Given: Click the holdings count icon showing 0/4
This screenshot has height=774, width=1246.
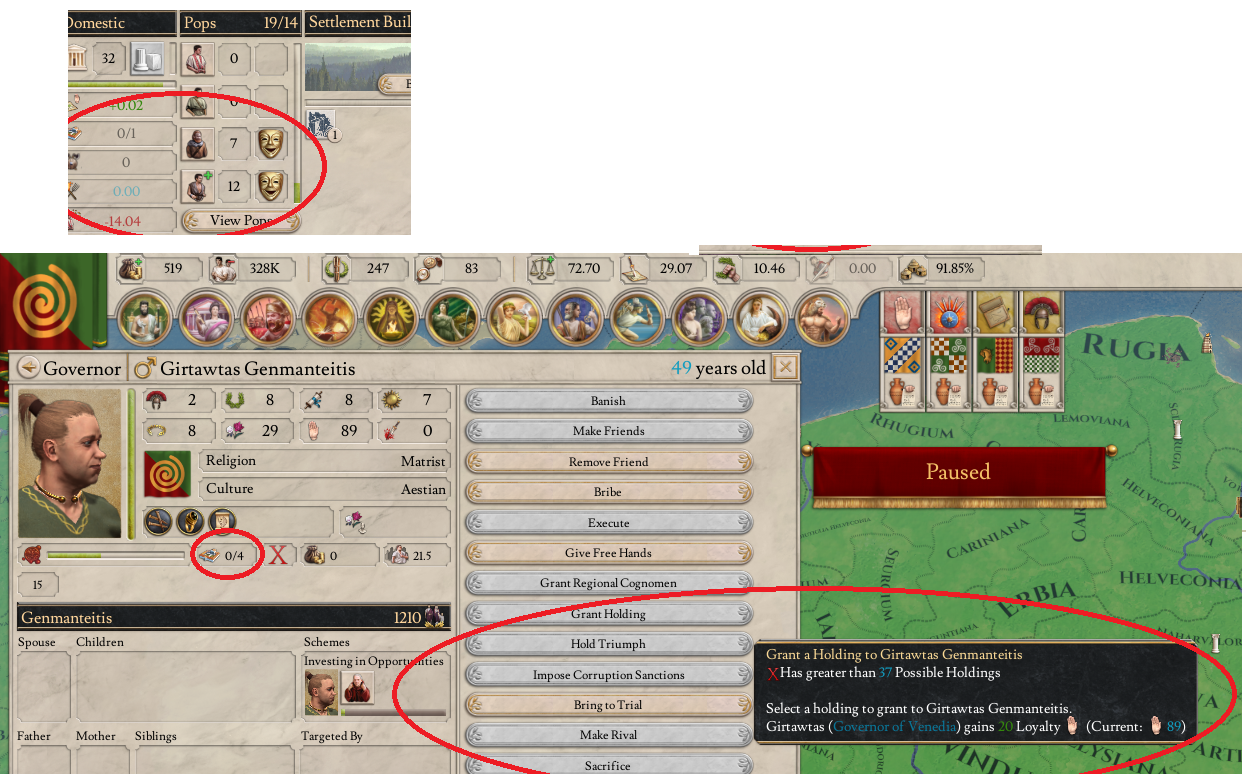Looking at the screenshot, I should (210, 555).
